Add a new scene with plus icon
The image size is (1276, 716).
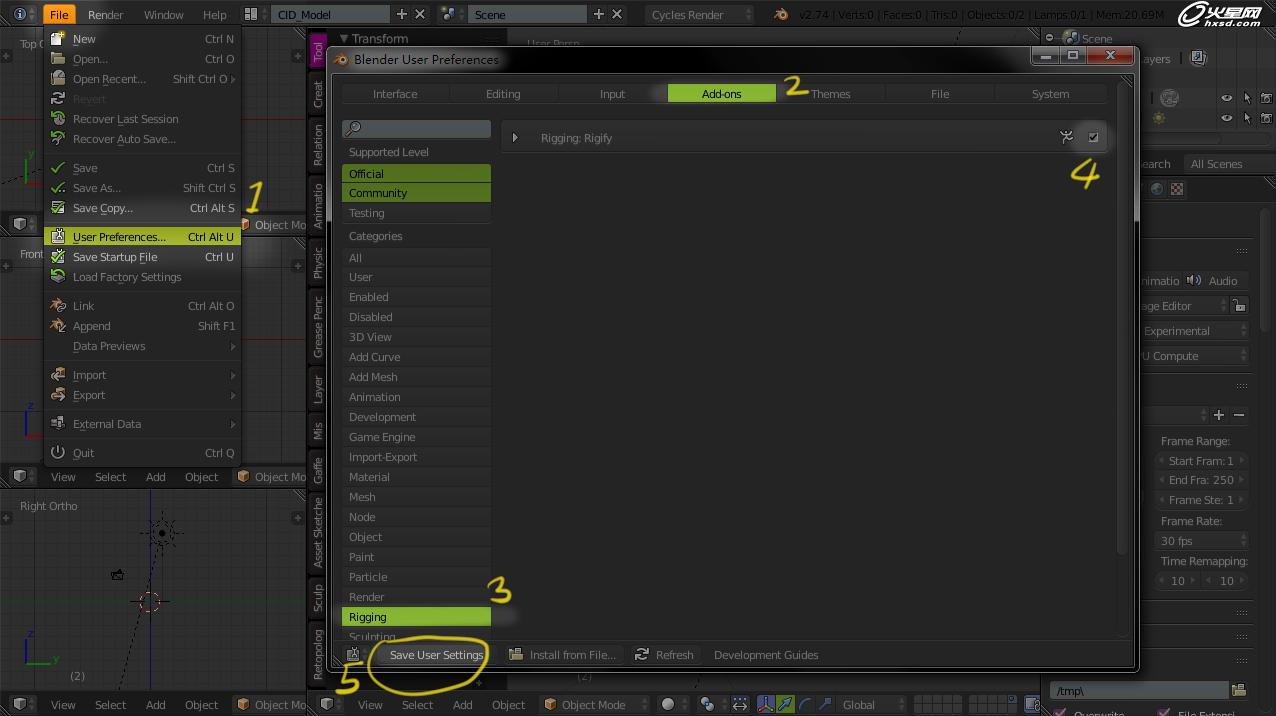pos(599,15)
